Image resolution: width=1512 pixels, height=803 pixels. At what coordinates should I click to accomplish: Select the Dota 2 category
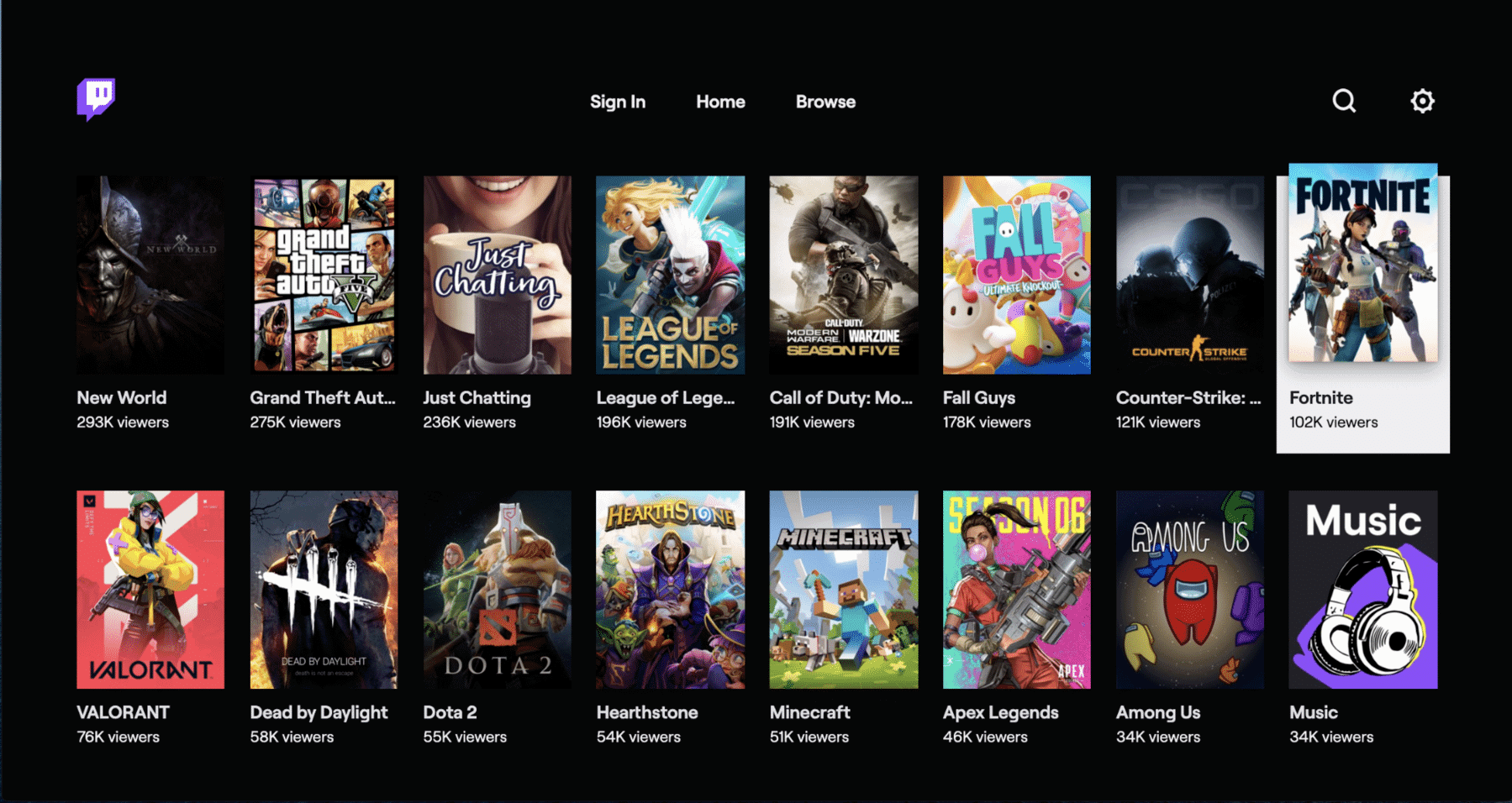point(497,590)
